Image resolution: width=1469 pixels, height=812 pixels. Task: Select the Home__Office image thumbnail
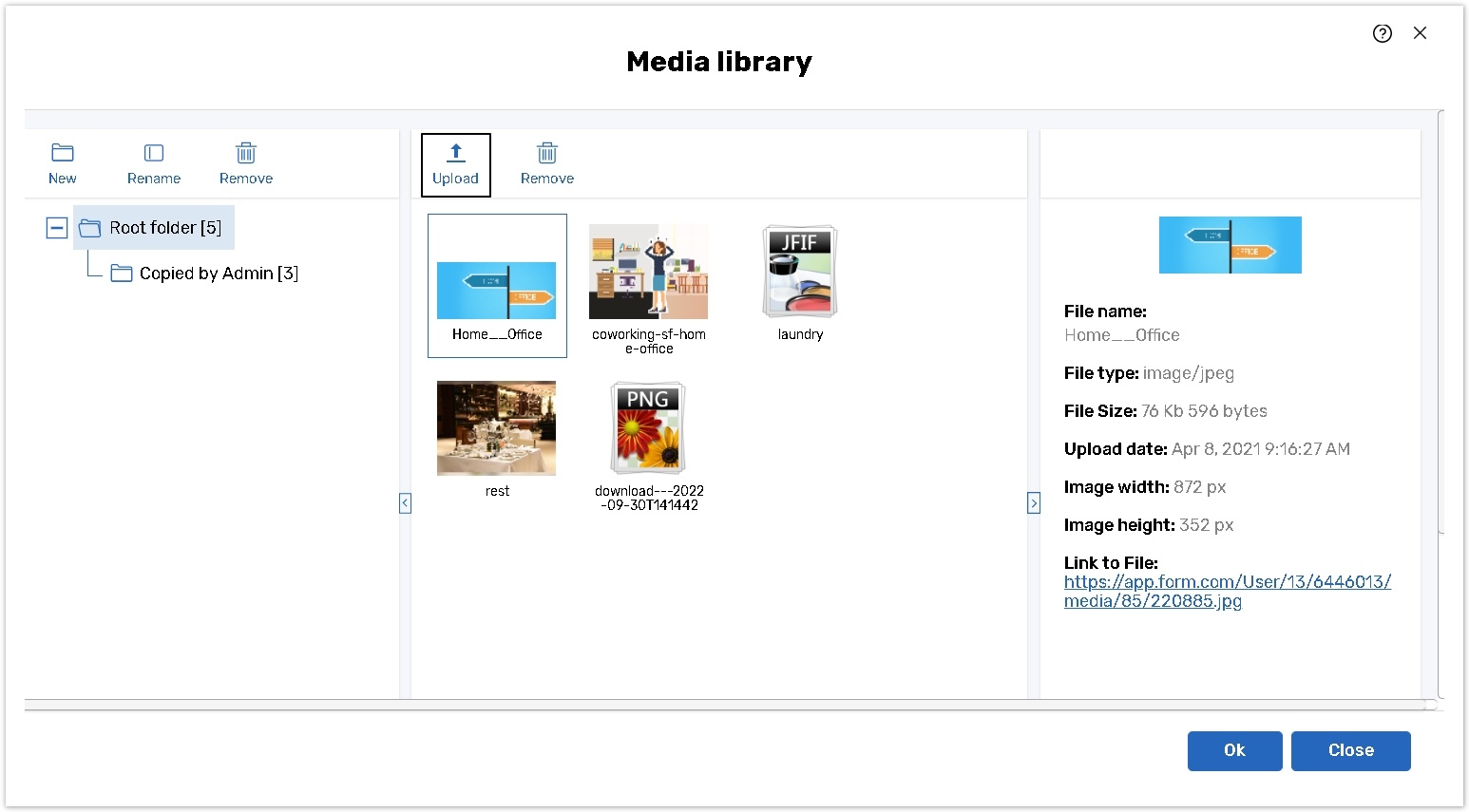(x=497, y=290)
